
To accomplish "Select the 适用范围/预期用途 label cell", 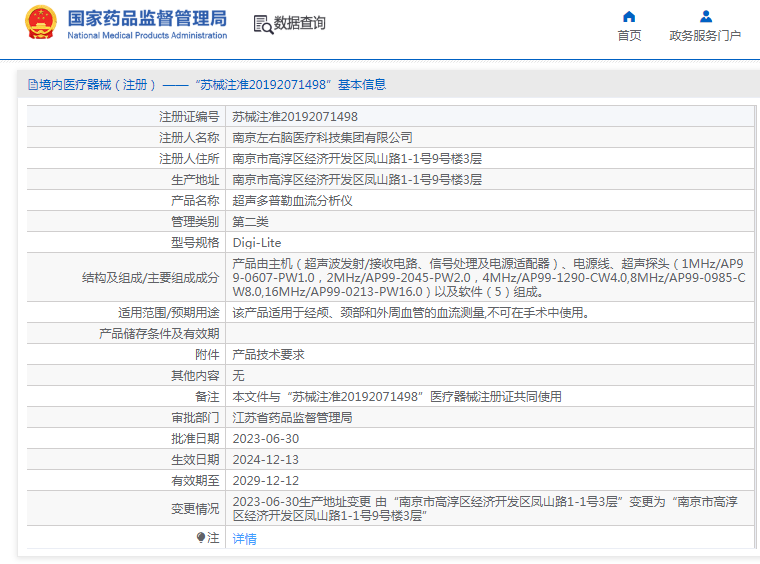I will pyautogui.click(x=127, y=313).
